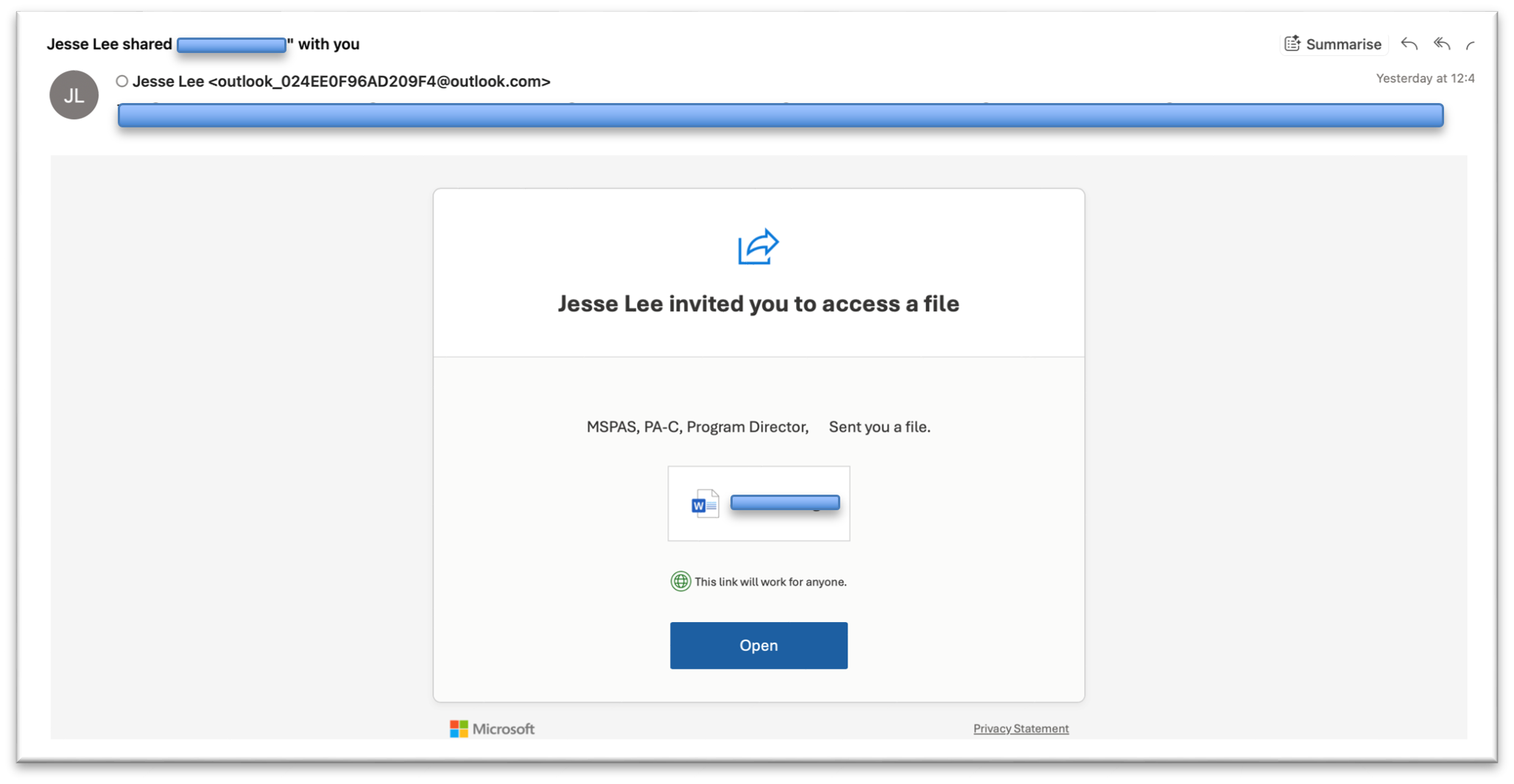Image resolution: width=1514 pixels, height=784 pixels.
Task: Open the Privacy Statement link
Action: click(1021, 729)
